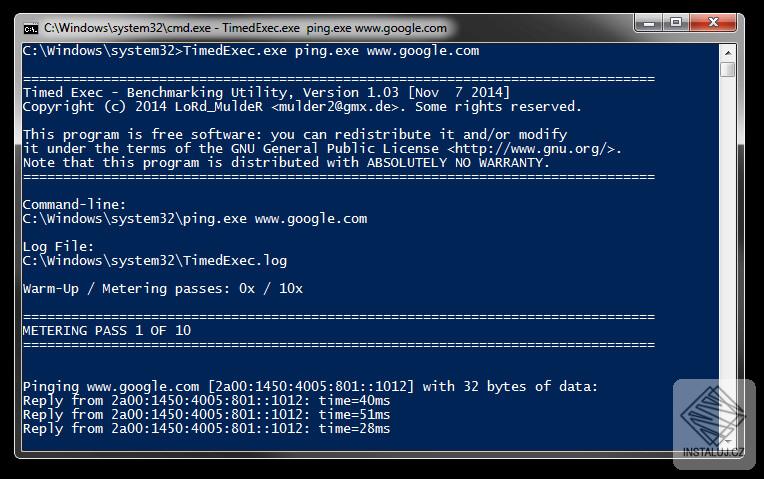Click the scrollbar up arrow
Viewport: 764px width, 479px height.
pyautogui.click(x=727, y=51)
